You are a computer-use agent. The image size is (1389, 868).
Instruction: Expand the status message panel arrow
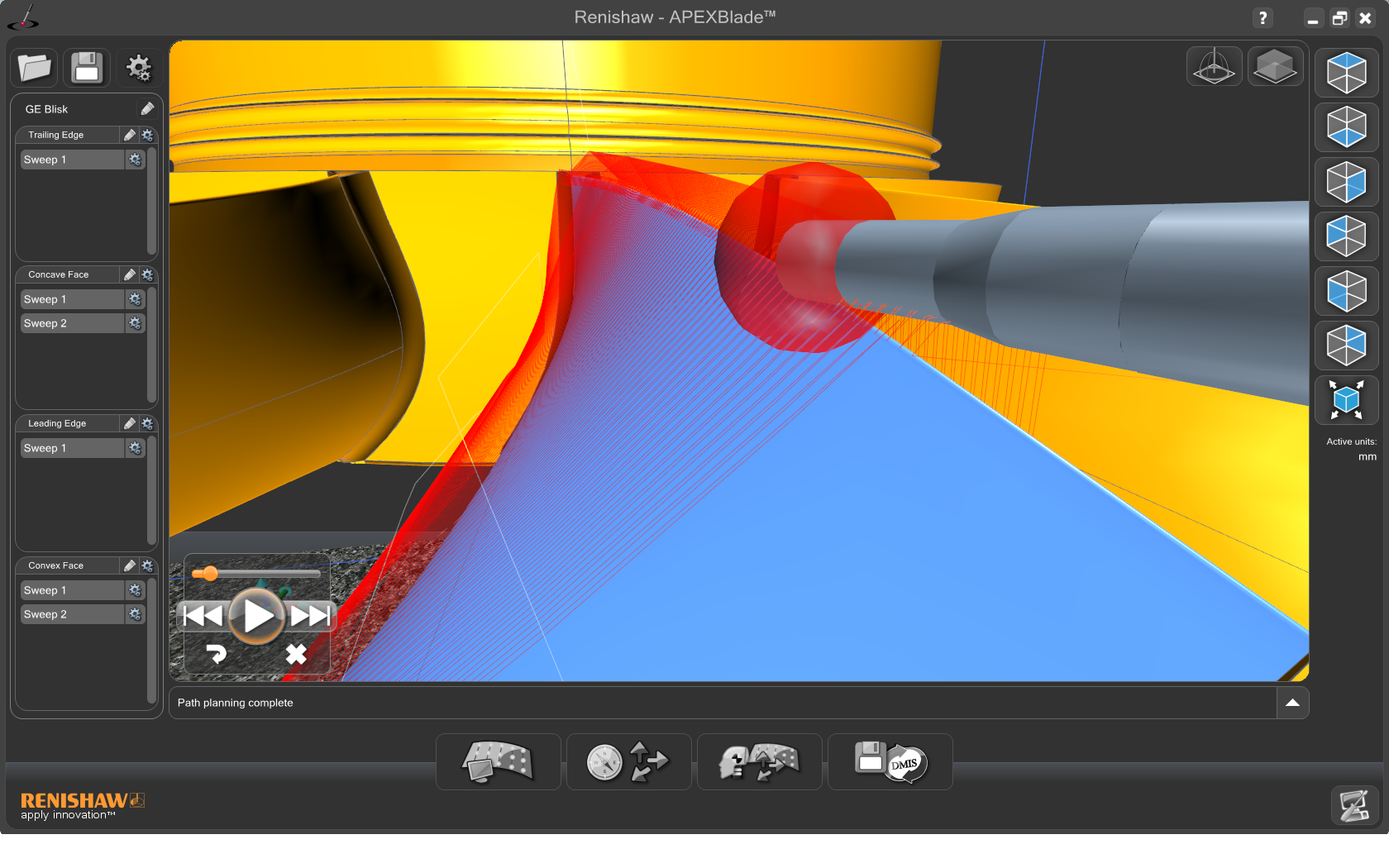point(1292,703)
